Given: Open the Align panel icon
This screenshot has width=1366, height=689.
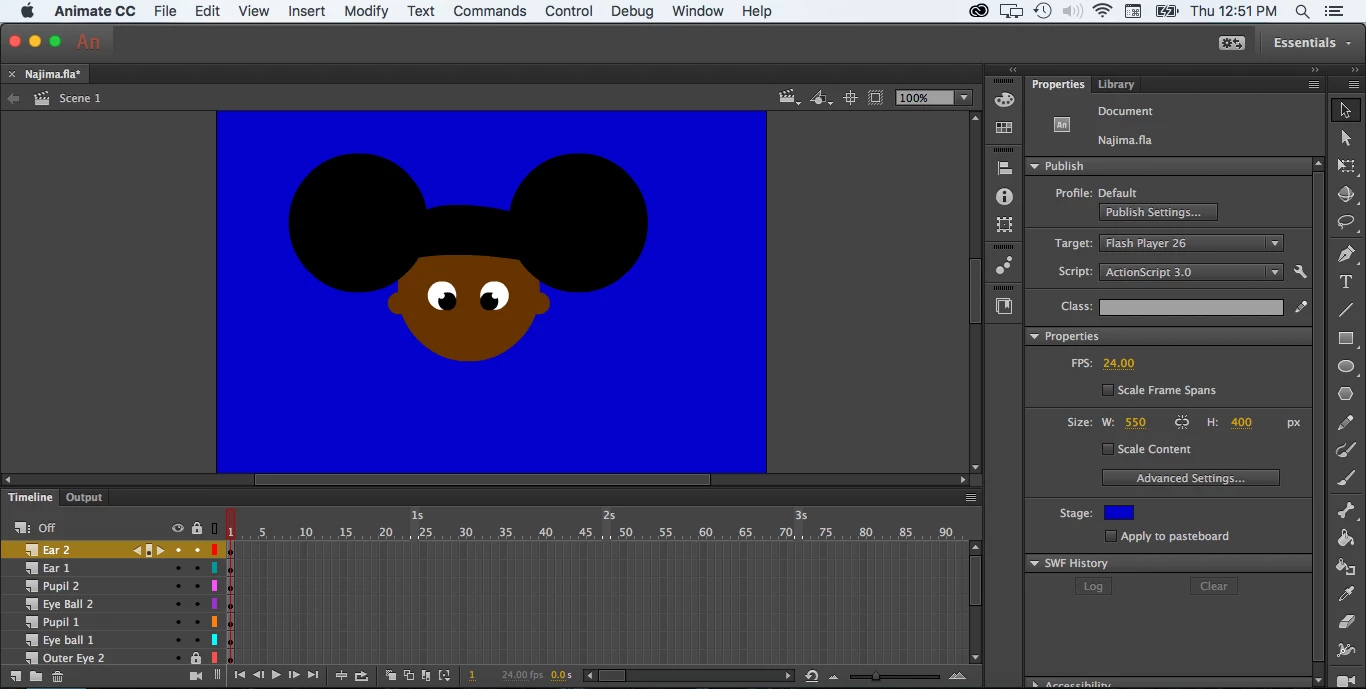Looking at the screenshot, I should point(1004,168).
